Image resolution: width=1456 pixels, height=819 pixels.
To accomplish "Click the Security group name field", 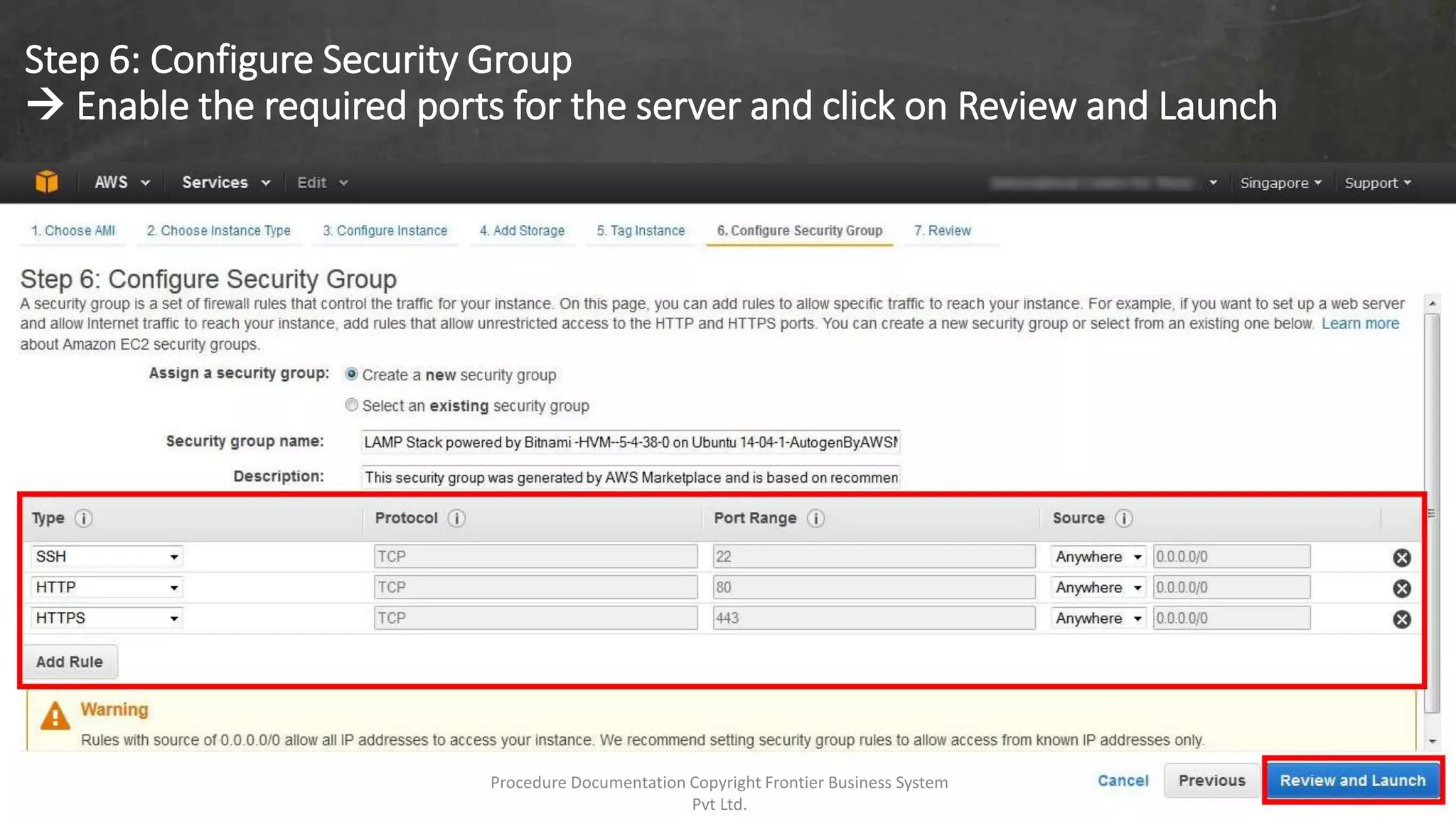I will [x=630, y=442].
